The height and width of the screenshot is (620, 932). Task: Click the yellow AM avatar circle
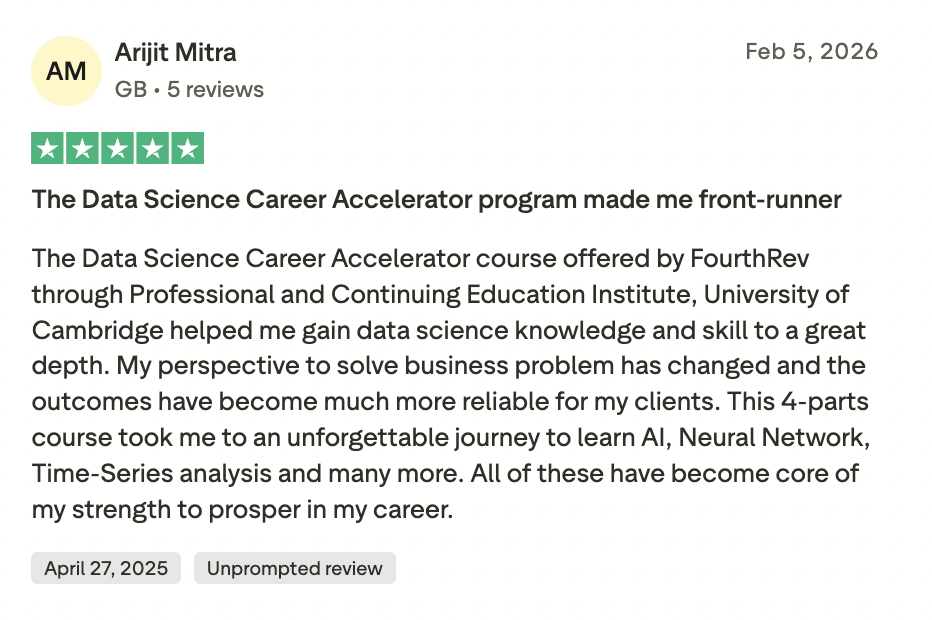click(66, 71)
